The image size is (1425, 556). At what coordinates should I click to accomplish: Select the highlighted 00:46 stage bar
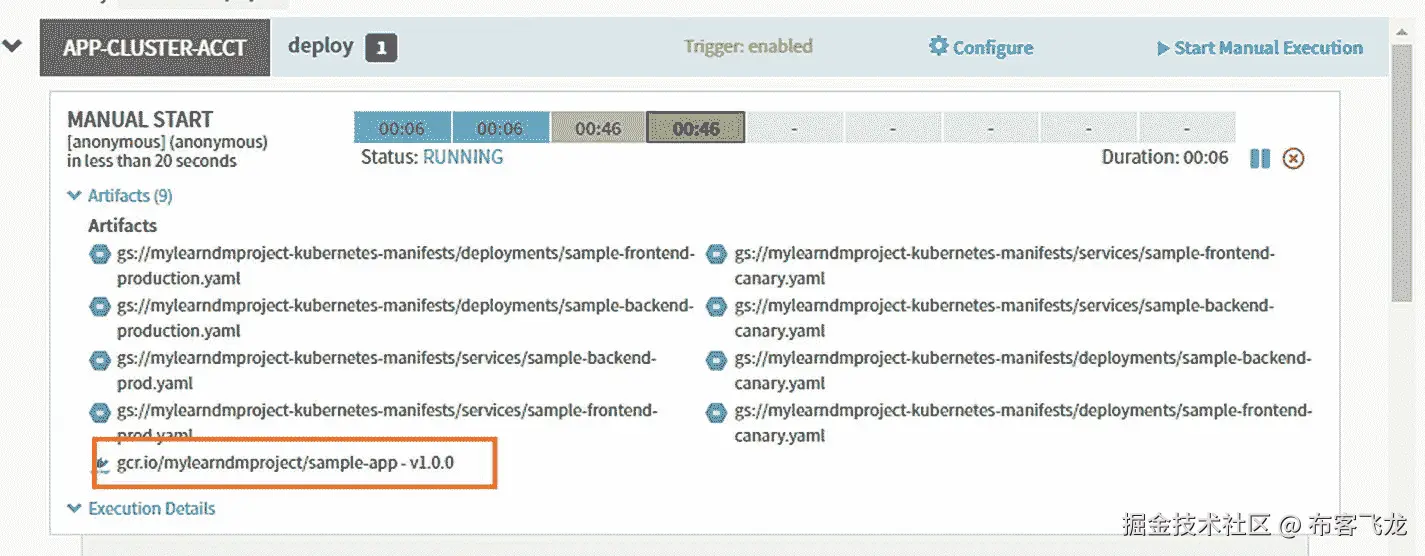tap(696, 128)
